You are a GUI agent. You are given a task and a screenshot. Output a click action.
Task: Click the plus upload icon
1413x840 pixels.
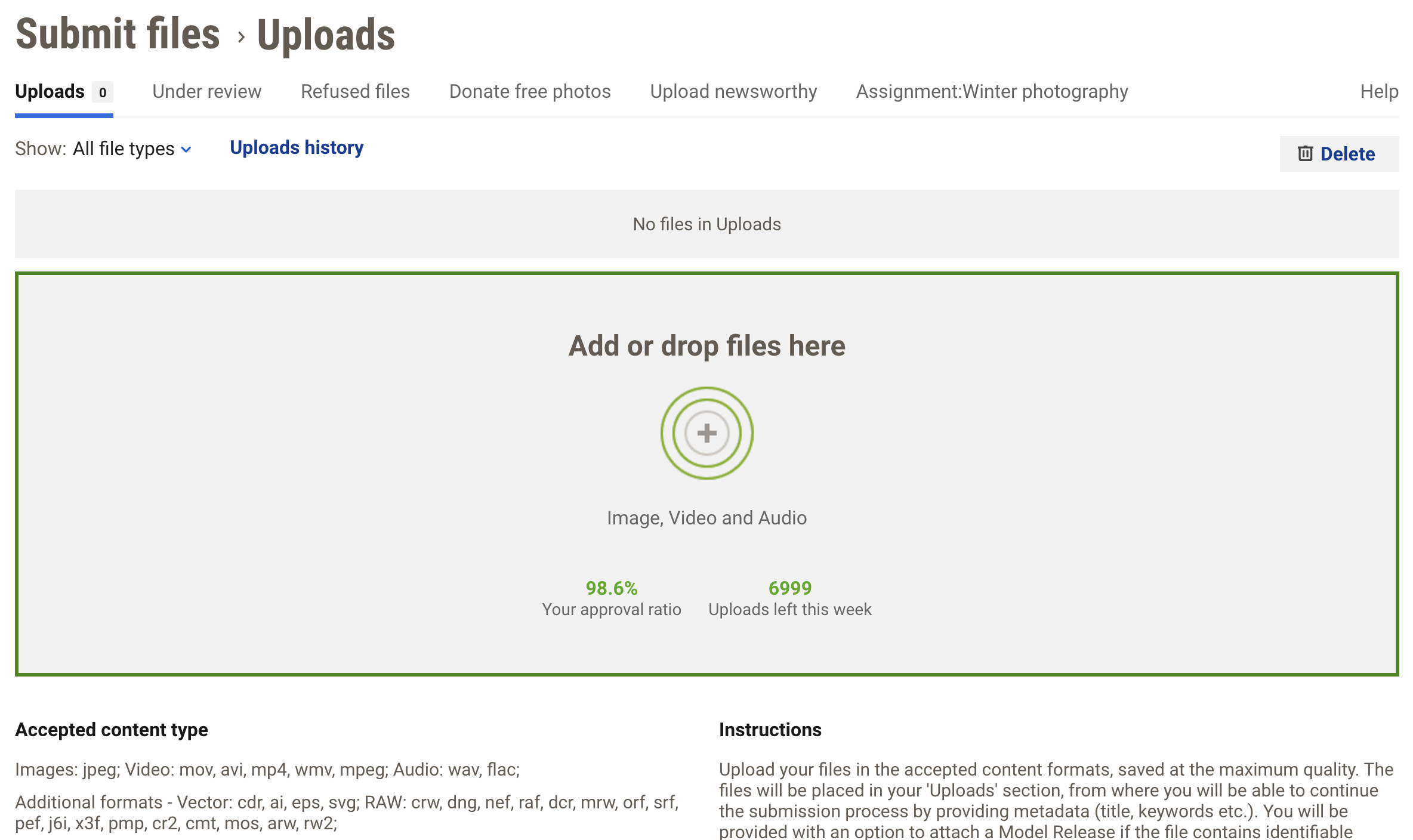click(x=706, y=433)
